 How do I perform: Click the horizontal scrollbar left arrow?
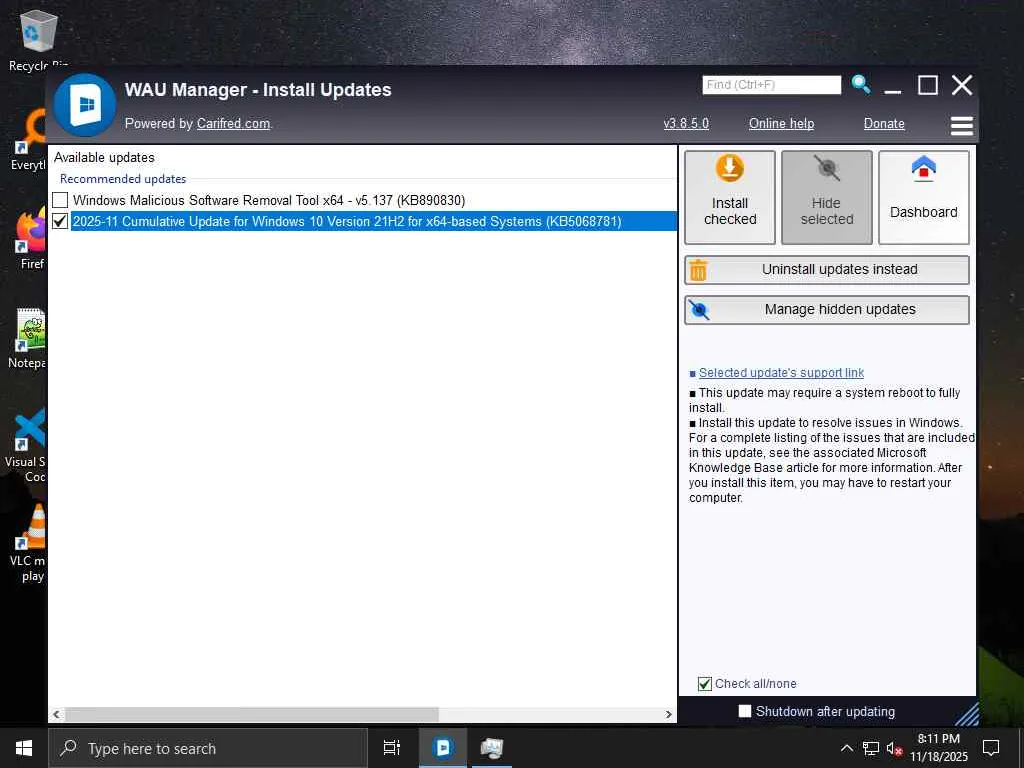(57, 714)
